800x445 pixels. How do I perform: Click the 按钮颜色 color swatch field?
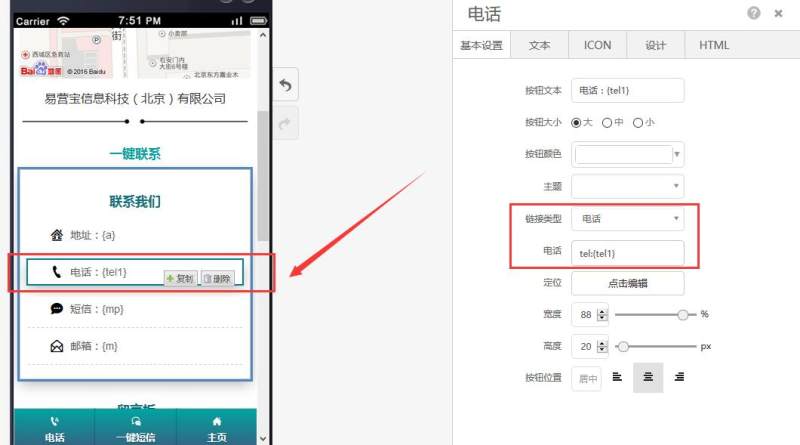point(623,154)
